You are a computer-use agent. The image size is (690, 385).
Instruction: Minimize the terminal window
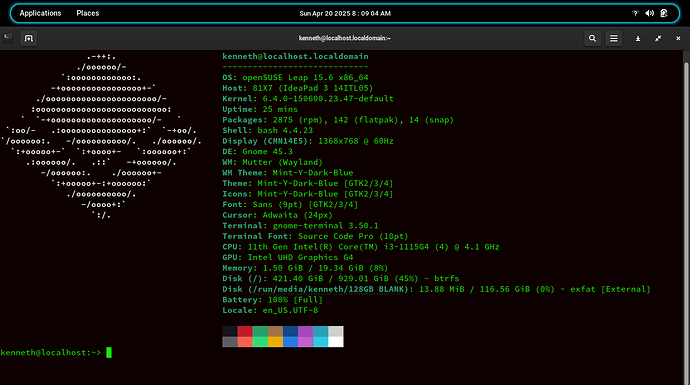(x=638, y=39)
